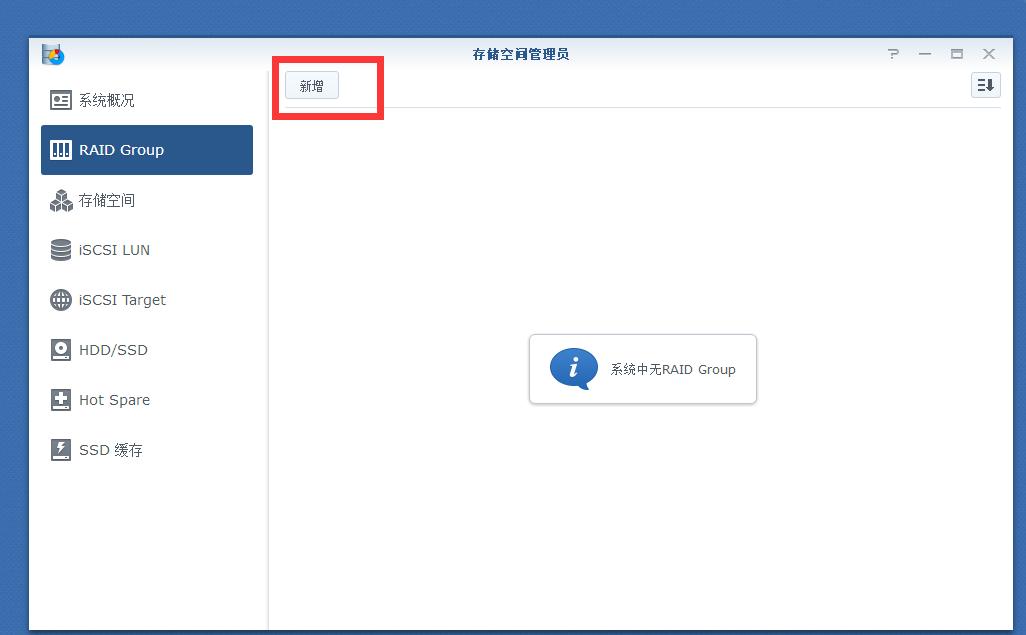View the HDD/SSD disk panel
This screenshot has height=635, width=1026.
point(105,350)
